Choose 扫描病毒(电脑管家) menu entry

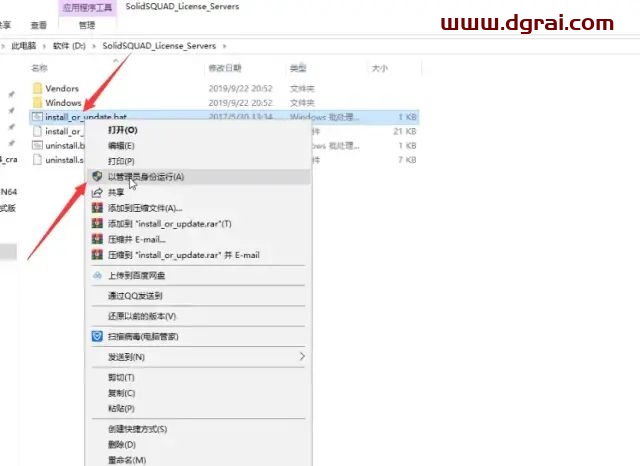[198, 336]
